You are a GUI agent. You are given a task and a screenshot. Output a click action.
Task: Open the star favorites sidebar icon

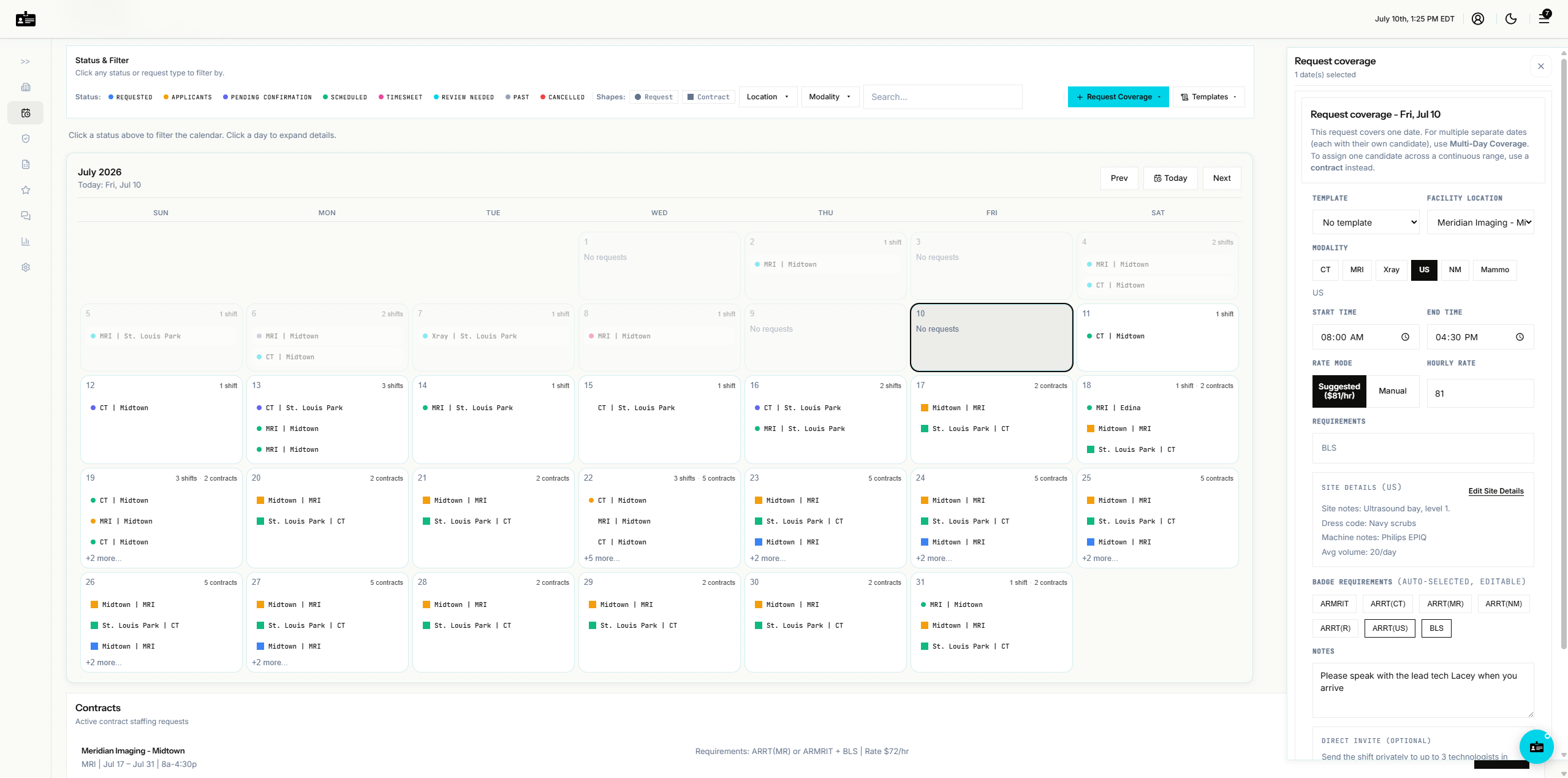(x=26, y=190)
